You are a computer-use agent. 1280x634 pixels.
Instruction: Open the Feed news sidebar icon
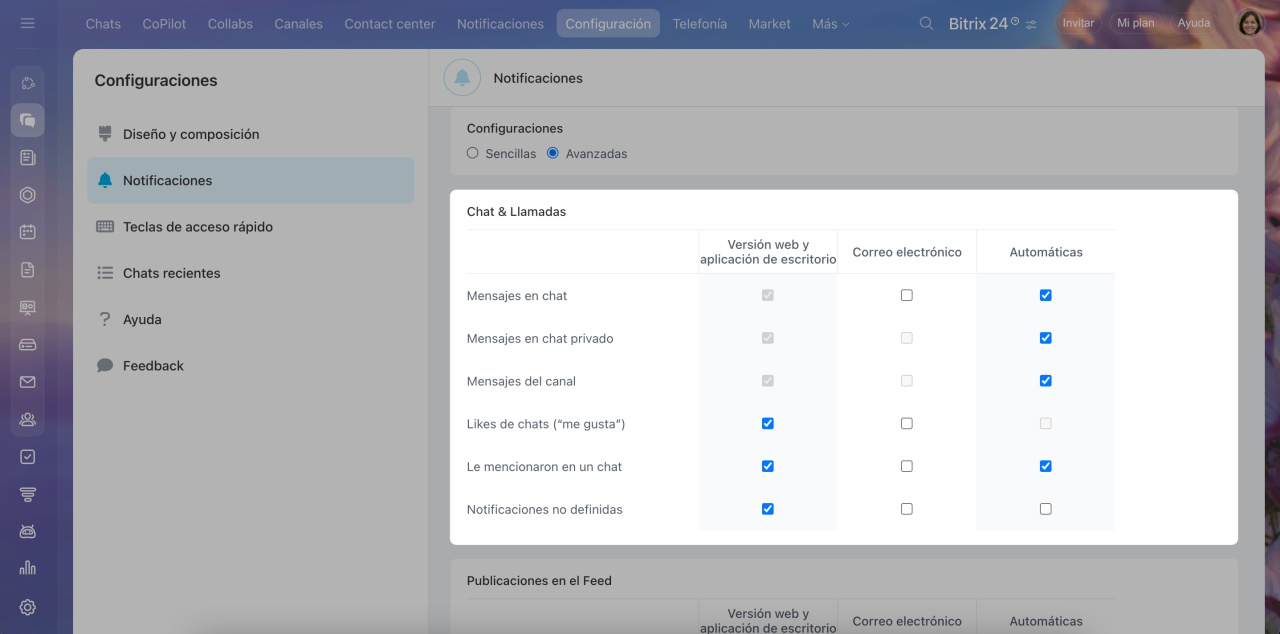[27, 157]
